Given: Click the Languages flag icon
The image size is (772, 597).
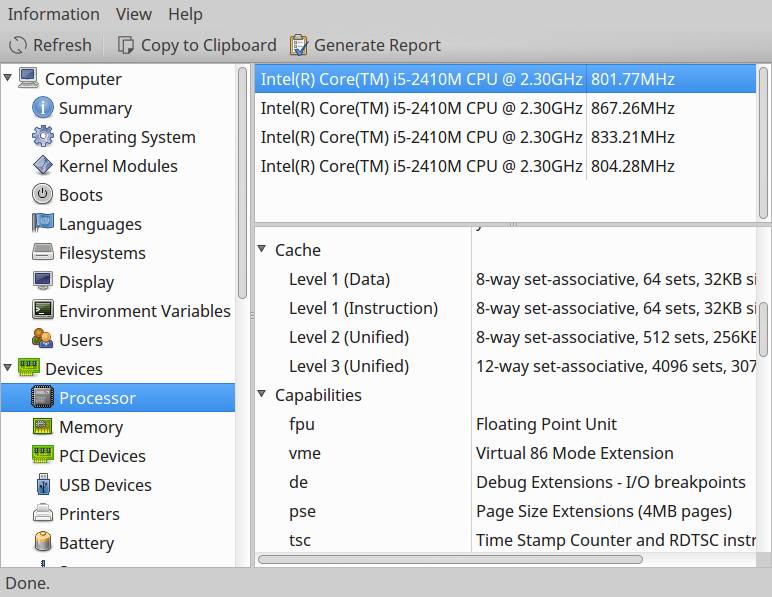Looking at the screenshot, I should [x=43, y=223].
